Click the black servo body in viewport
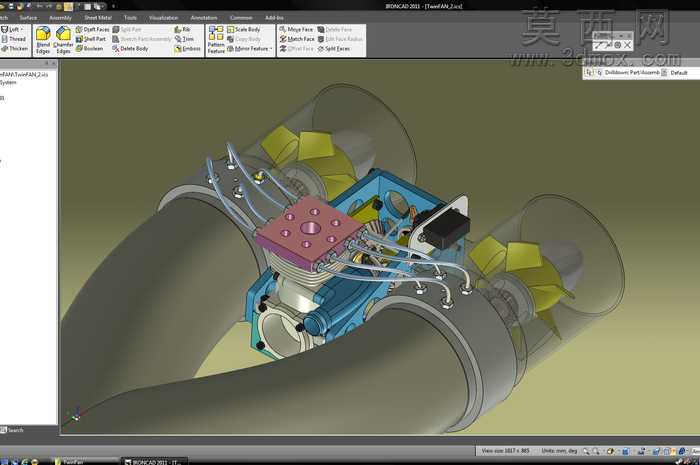Screen dimensions: 700x465 point(446,228)
